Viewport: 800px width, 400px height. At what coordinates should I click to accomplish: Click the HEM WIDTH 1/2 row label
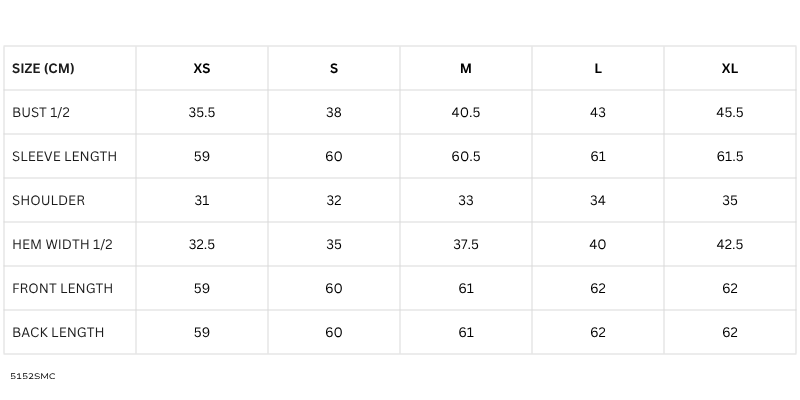point(62,245)
